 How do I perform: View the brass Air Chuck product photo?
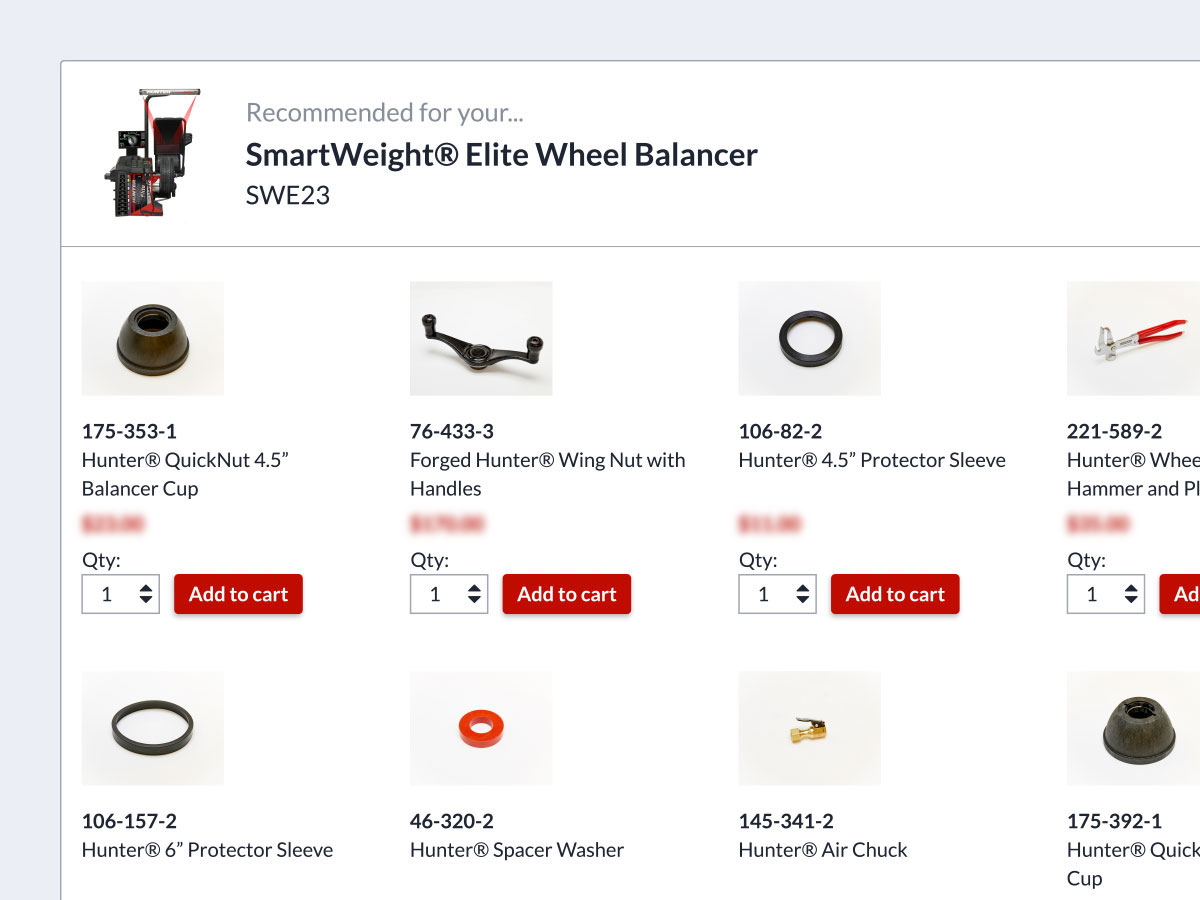[809, 728]
